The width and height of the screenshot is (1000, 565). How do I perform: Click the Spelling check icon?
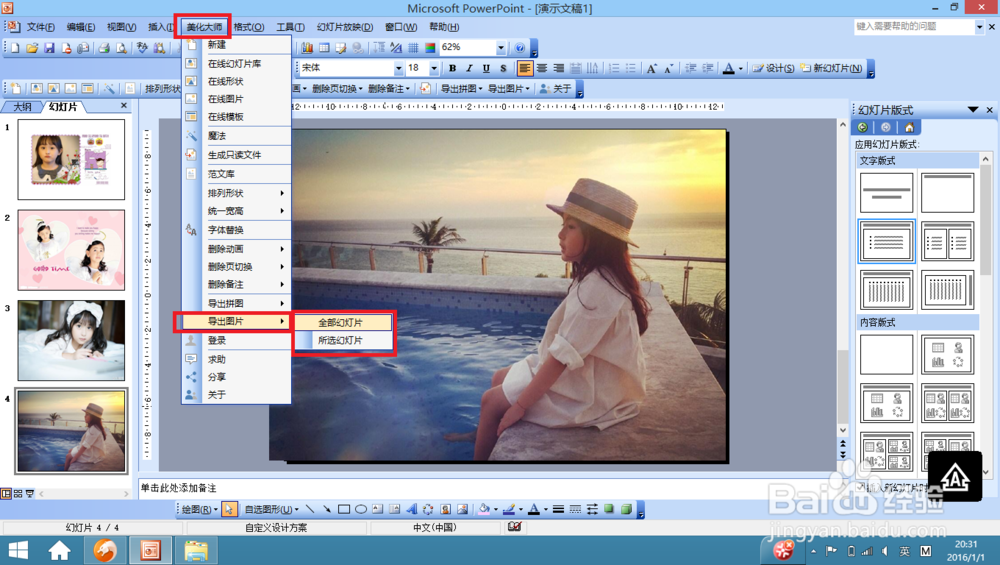point(142,48)
